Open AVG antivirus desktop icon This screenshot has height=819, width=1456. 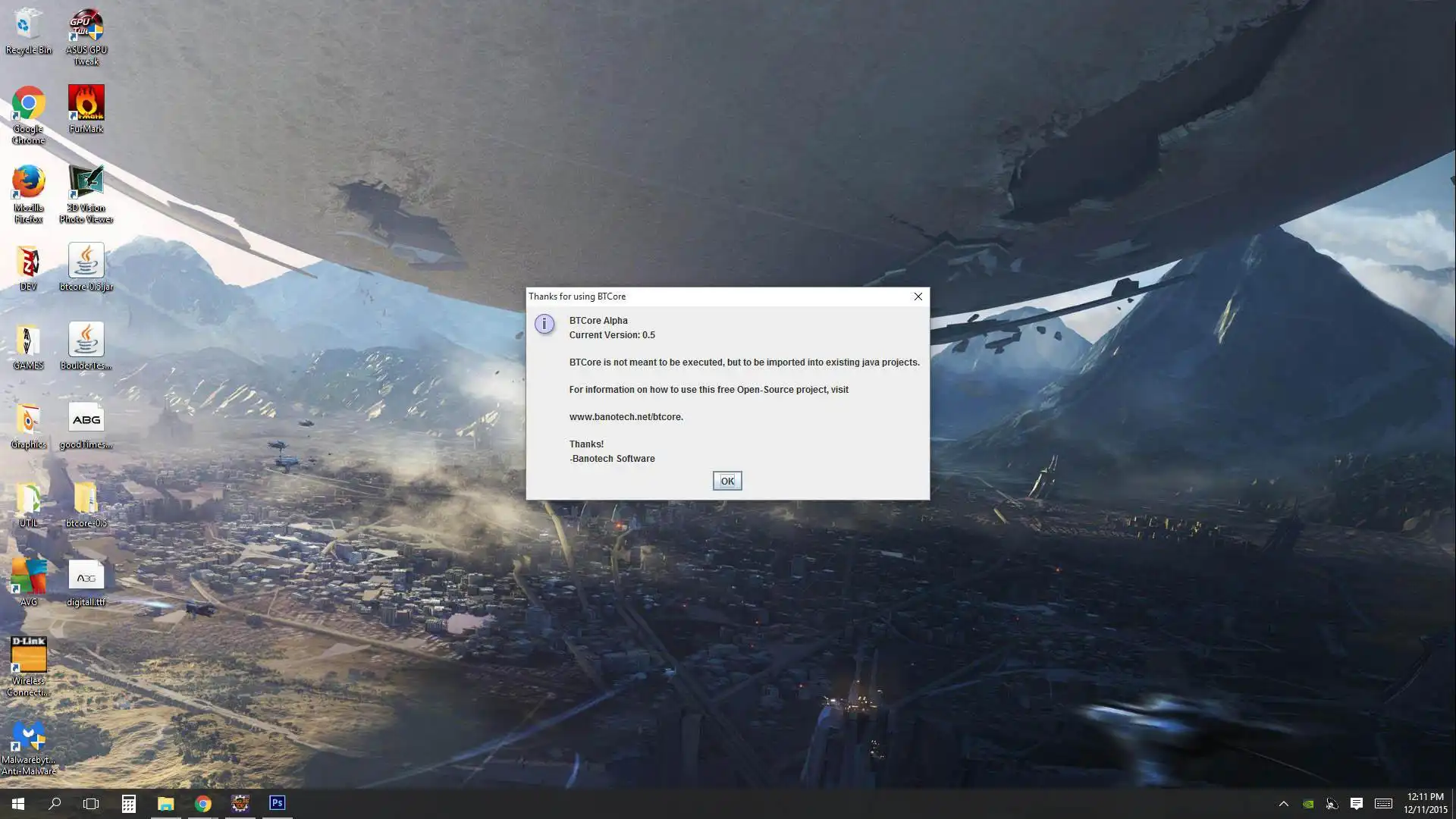(28, 578)
